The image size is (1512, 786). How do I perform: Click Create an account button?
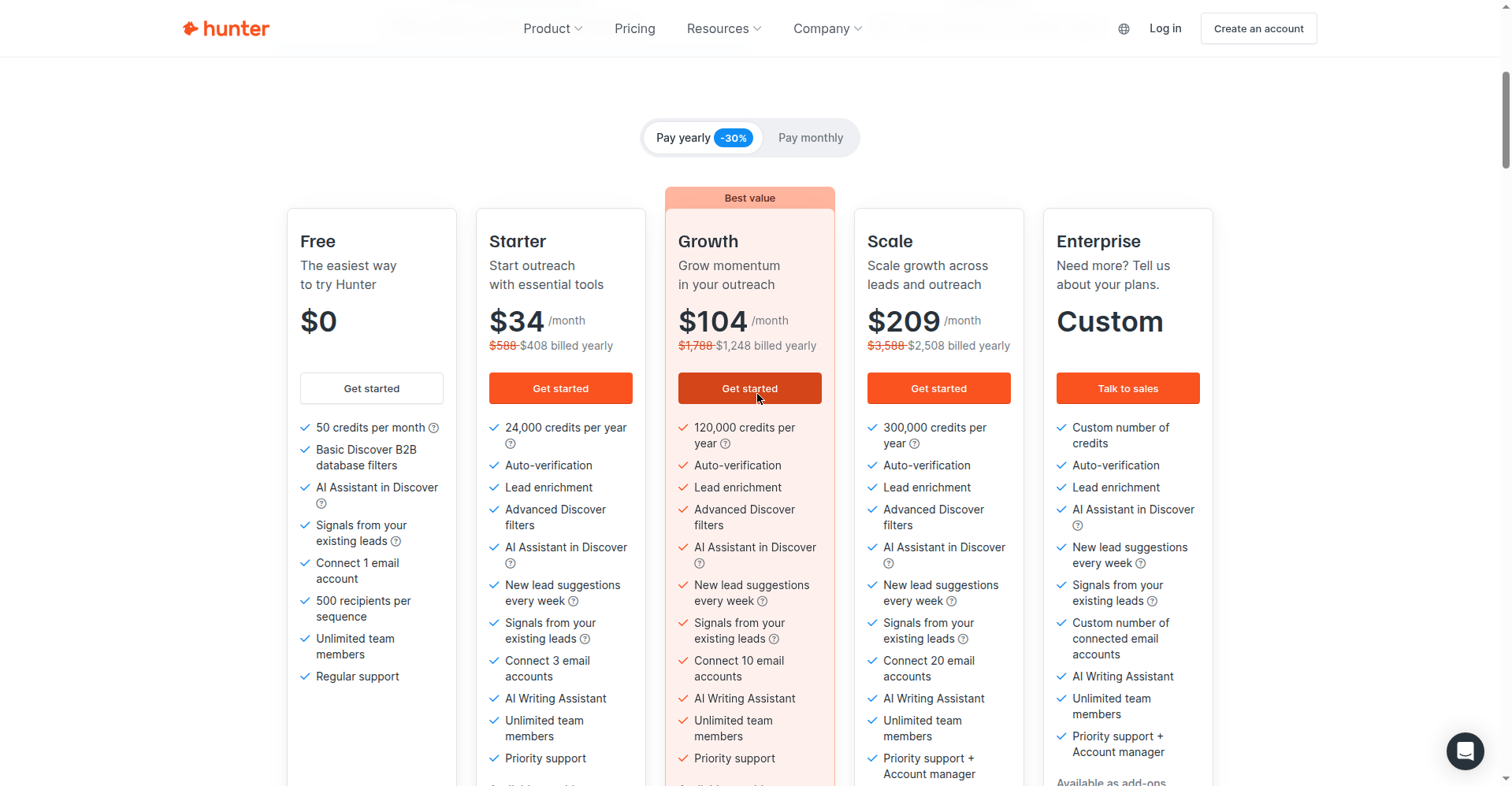coord(1258,28)
